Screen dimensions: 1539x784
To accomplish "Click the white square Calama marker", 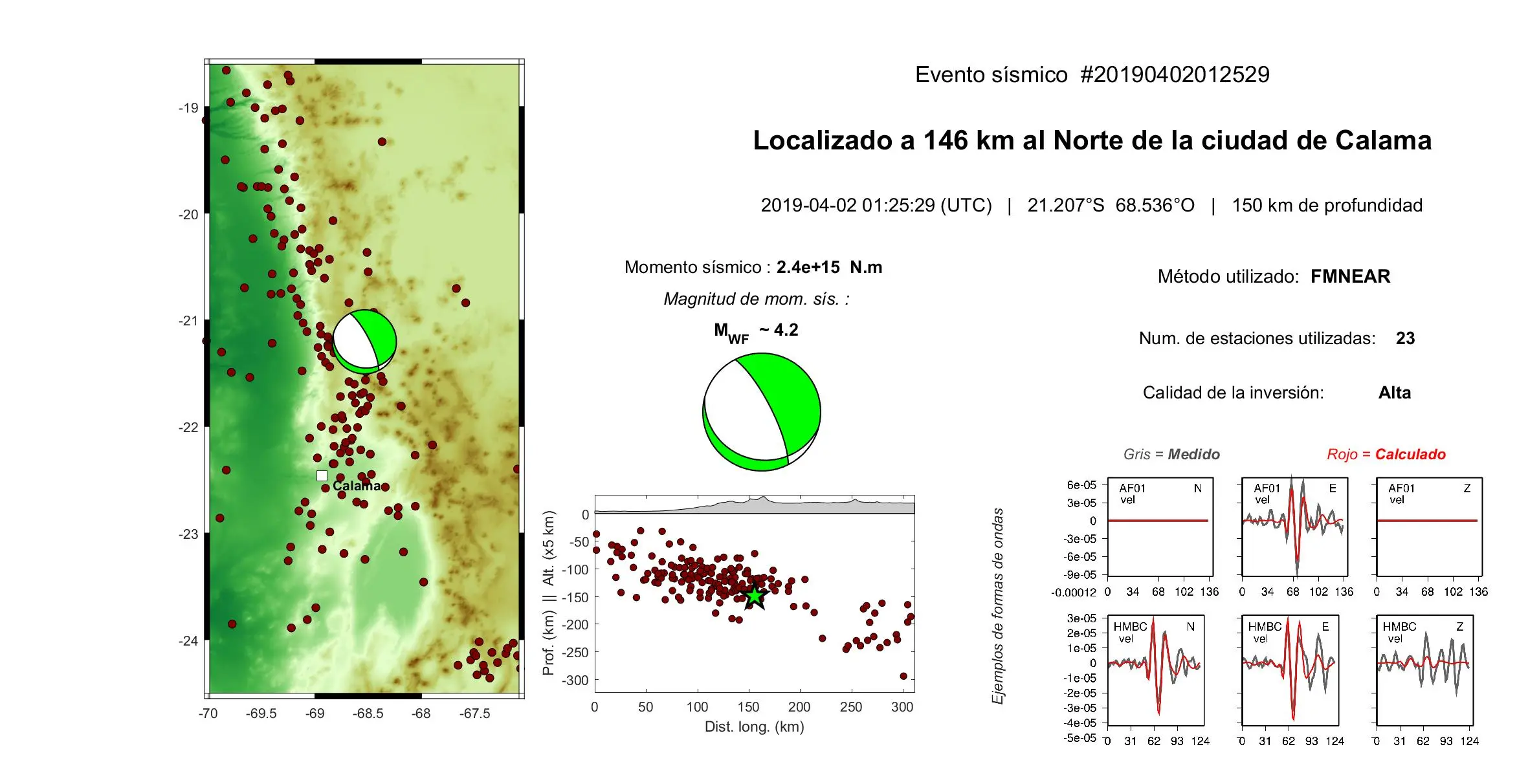I will click(x=322, y=475).
